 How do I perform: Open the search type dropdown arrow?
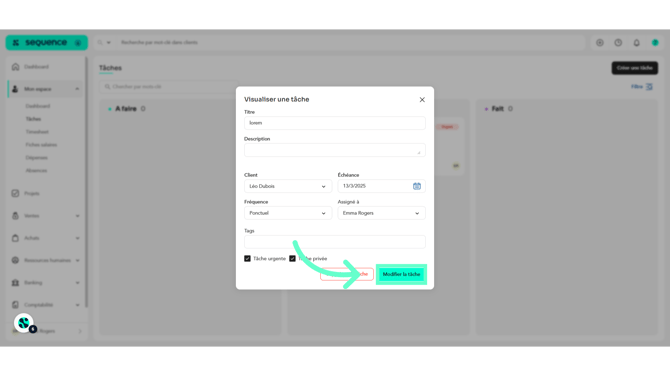tap(109, 43)
